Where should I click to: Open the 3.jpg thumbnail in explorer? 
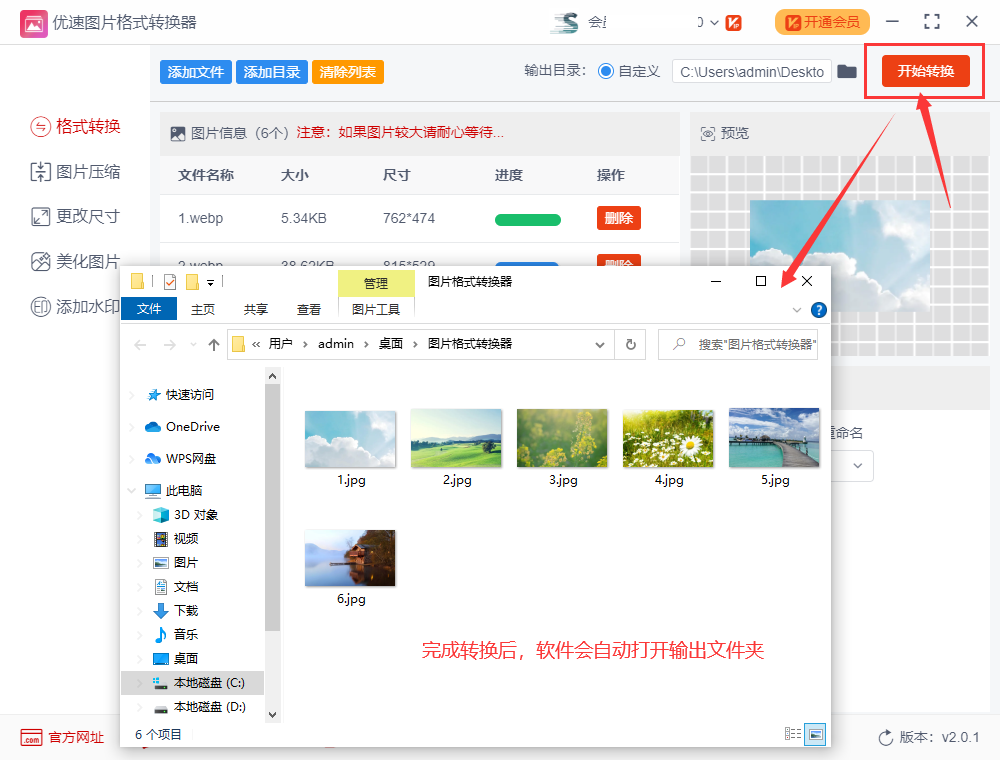562,437
